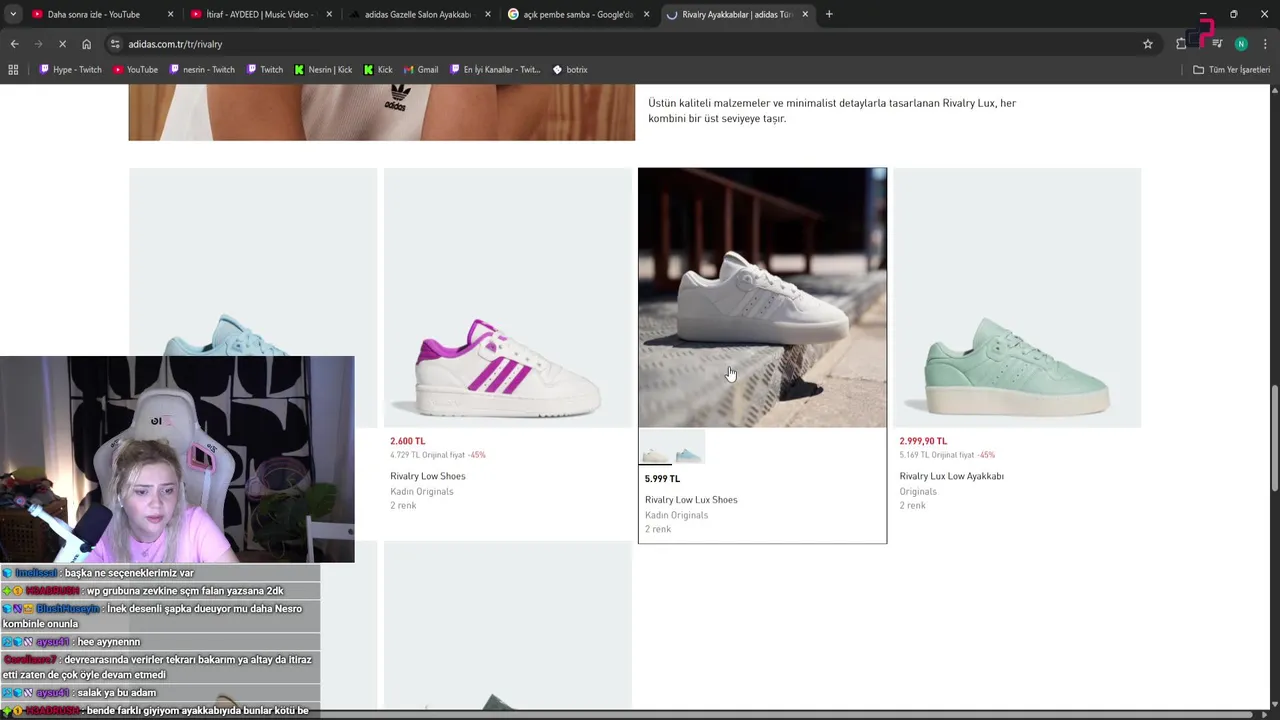
Task: Open the profile 'N' avatar
Action: 1241,44
